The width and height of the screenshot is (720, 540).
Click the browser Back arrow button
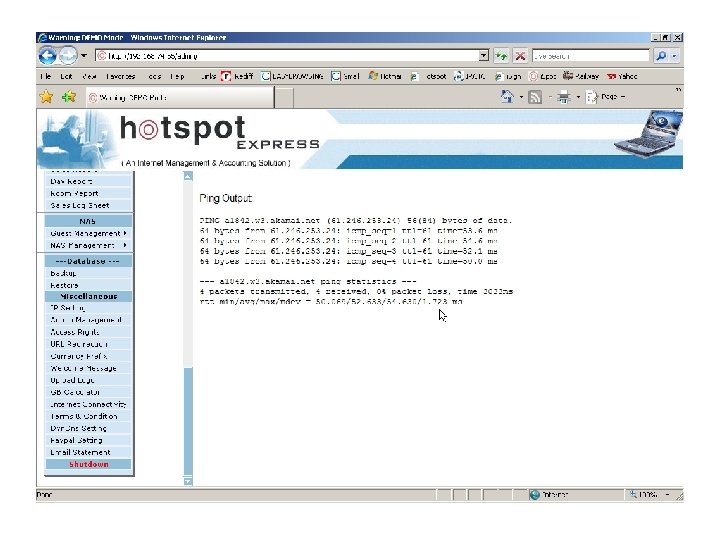click(47, 56)
